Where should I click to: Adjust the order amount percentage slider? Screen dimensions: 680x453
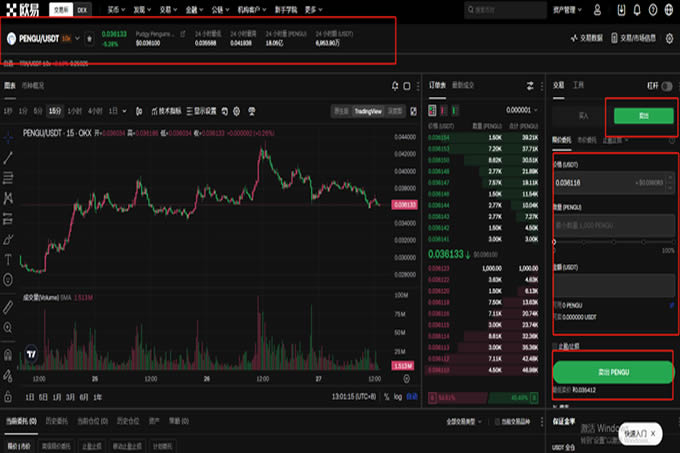pyautogui.click(x=613, y=241)
